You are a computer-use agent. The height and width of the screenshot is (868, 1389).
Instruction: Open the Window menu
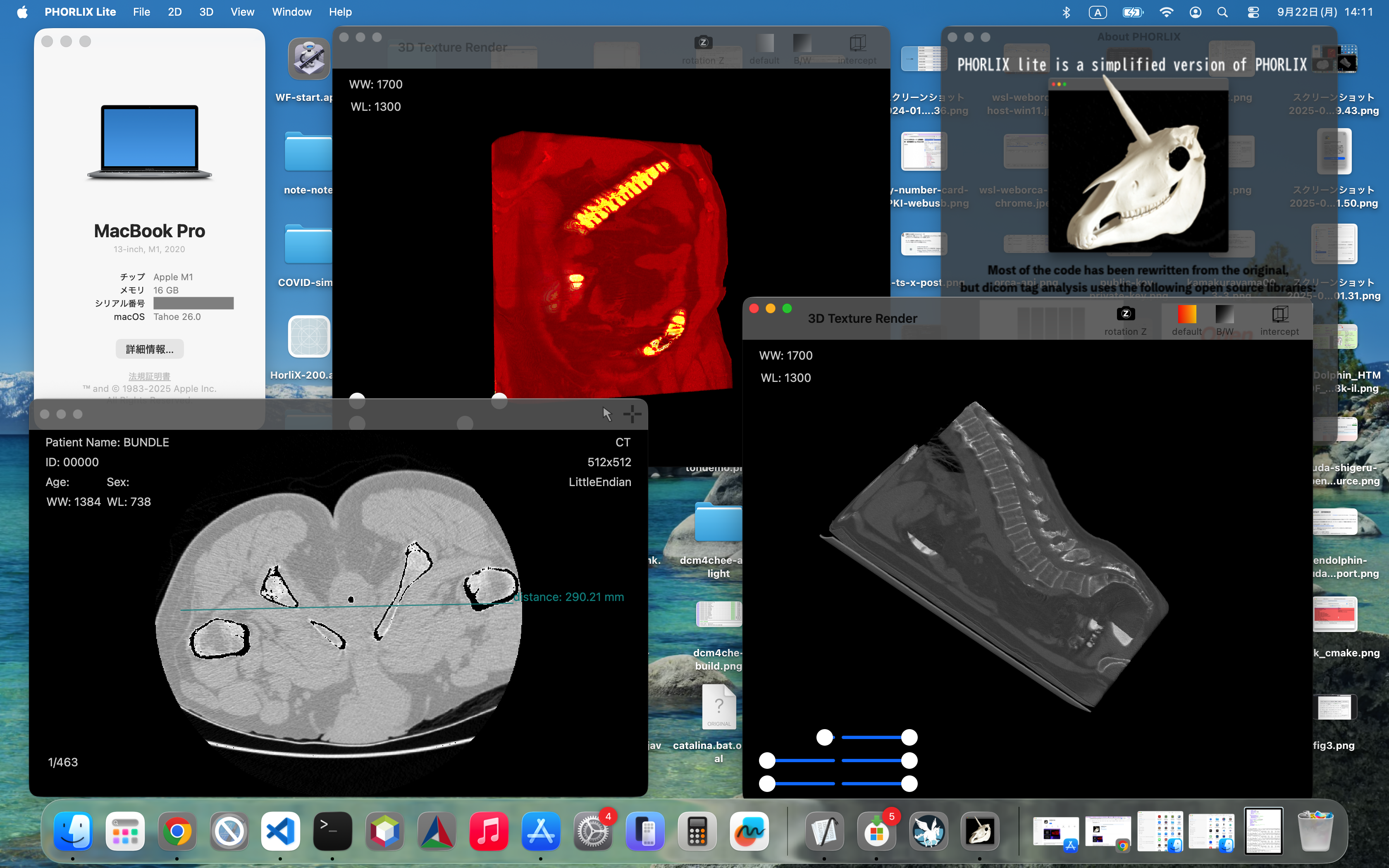(291, 12)
